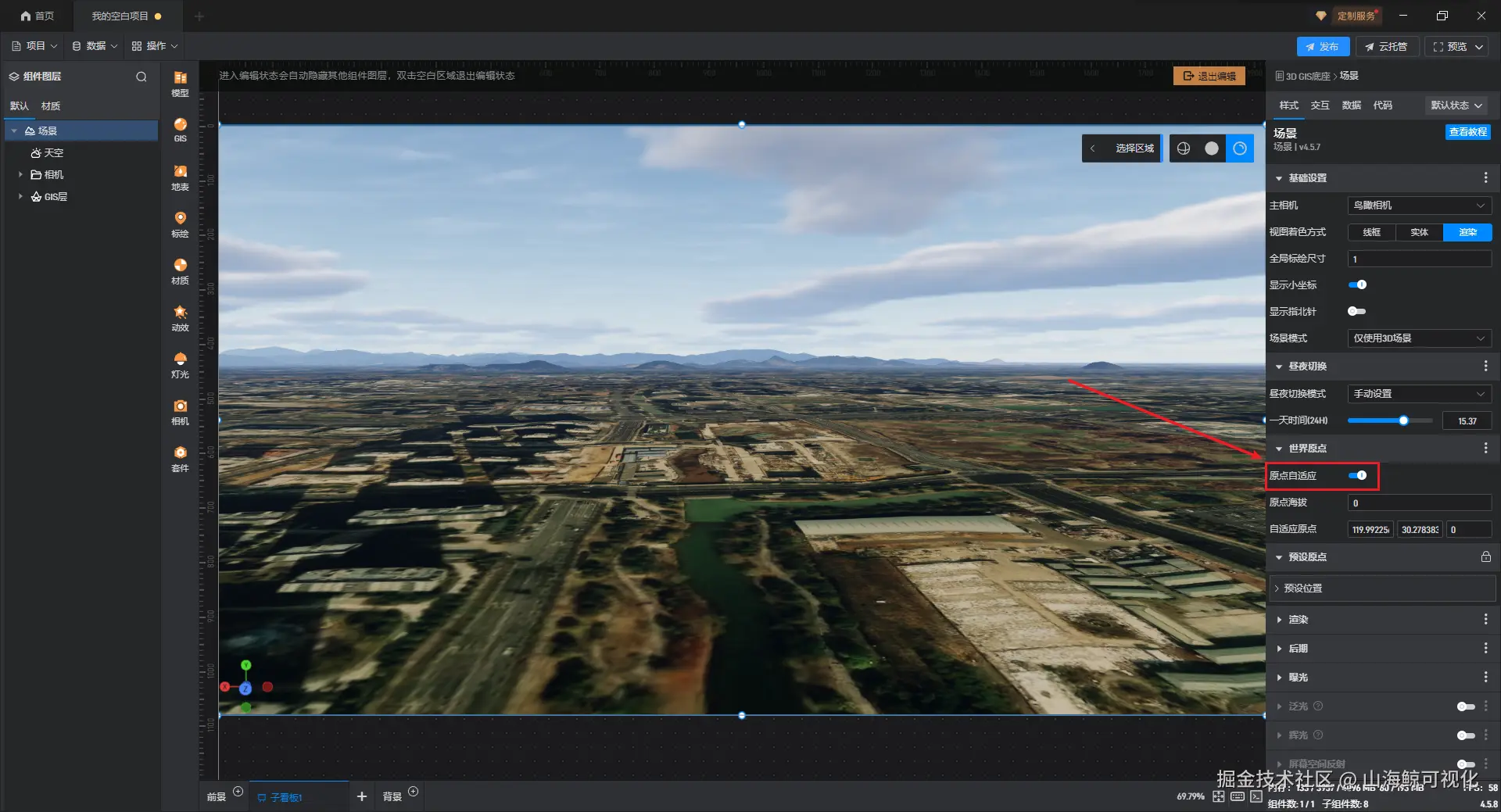The image size is (1501, 812).
Task: Set view shading mode to 实体
Action: click(1420, 232)
